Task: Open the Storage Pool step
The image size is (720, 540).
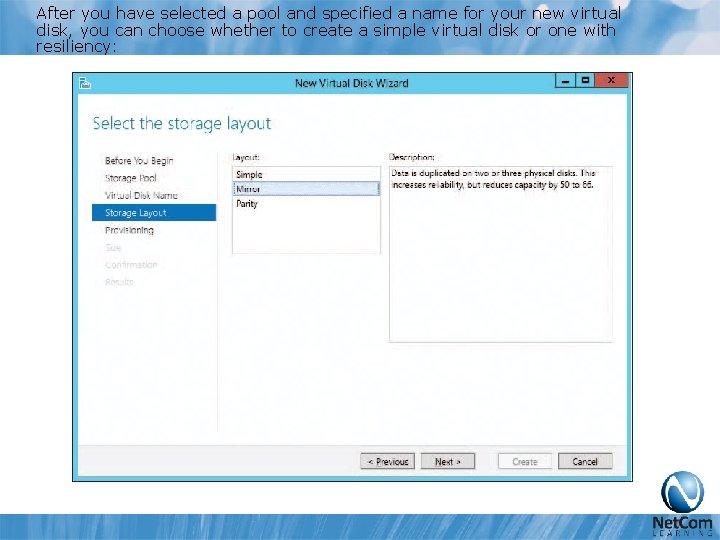Action: coord(131,178)
